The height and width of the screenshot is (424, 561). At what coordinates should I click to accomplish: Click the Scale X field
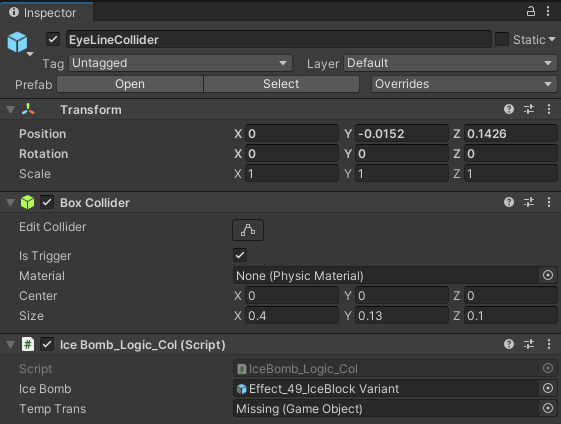292,174
